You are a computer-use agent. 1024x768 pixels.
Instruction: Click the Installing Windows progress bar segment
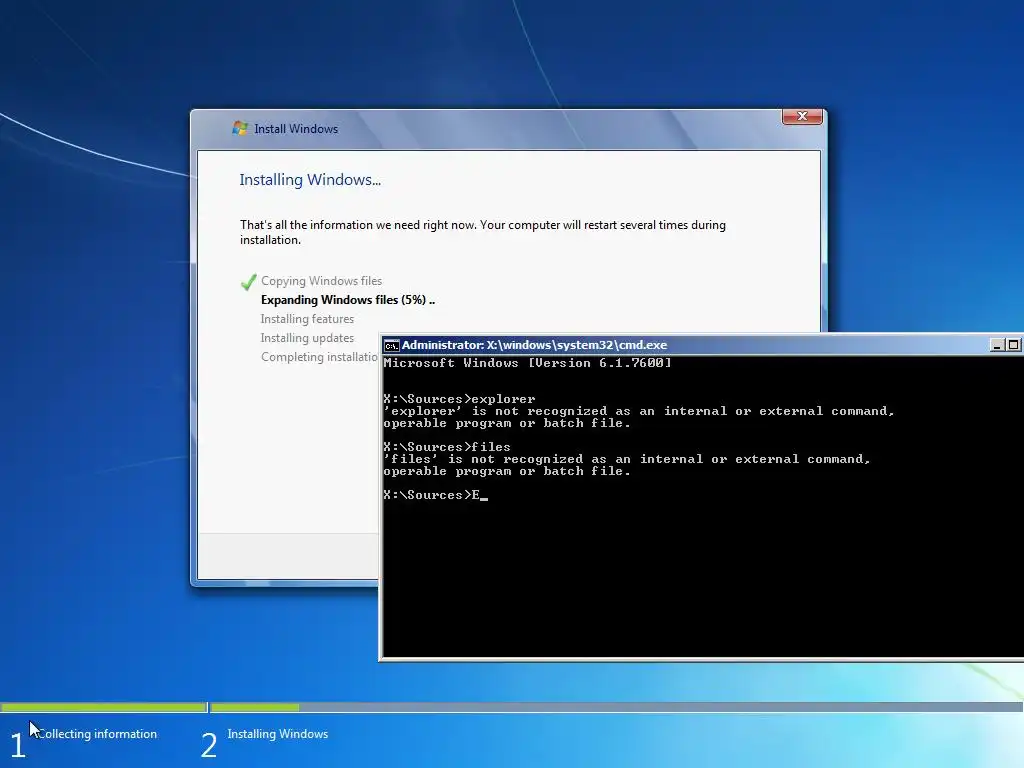[616, 707]
